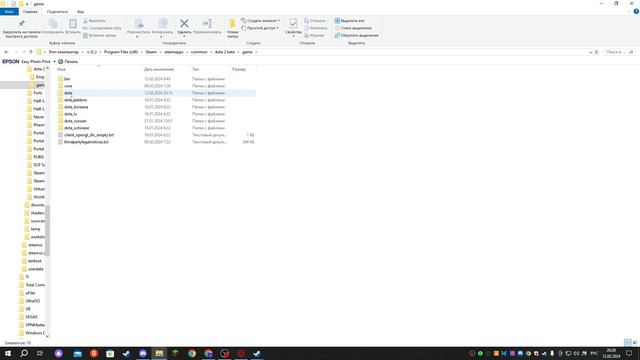Click the Properties checkmark icon
The width and height of the screenshot is (640, 360).
tap(293, 23)
